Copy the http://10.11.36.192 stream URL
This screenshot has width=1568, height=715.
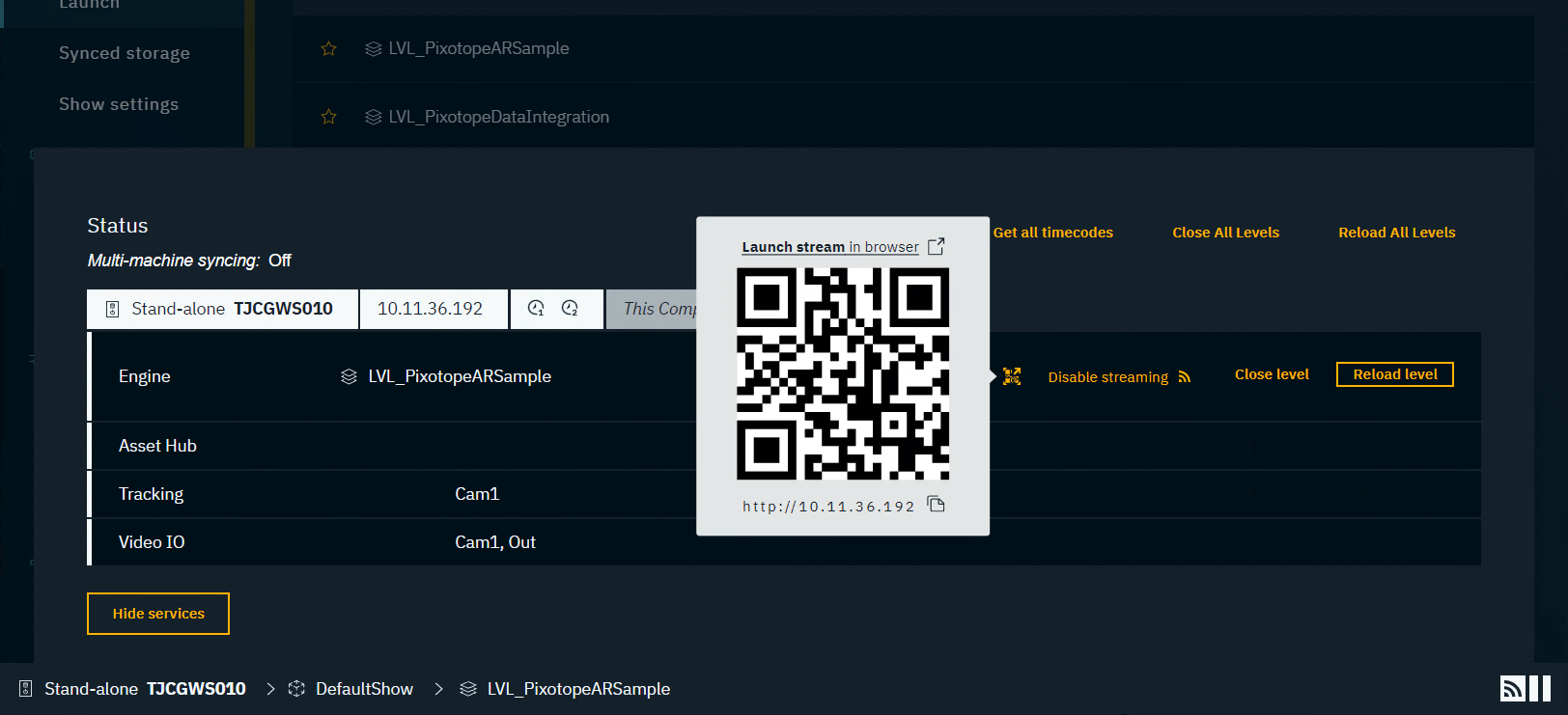point(936,505)
